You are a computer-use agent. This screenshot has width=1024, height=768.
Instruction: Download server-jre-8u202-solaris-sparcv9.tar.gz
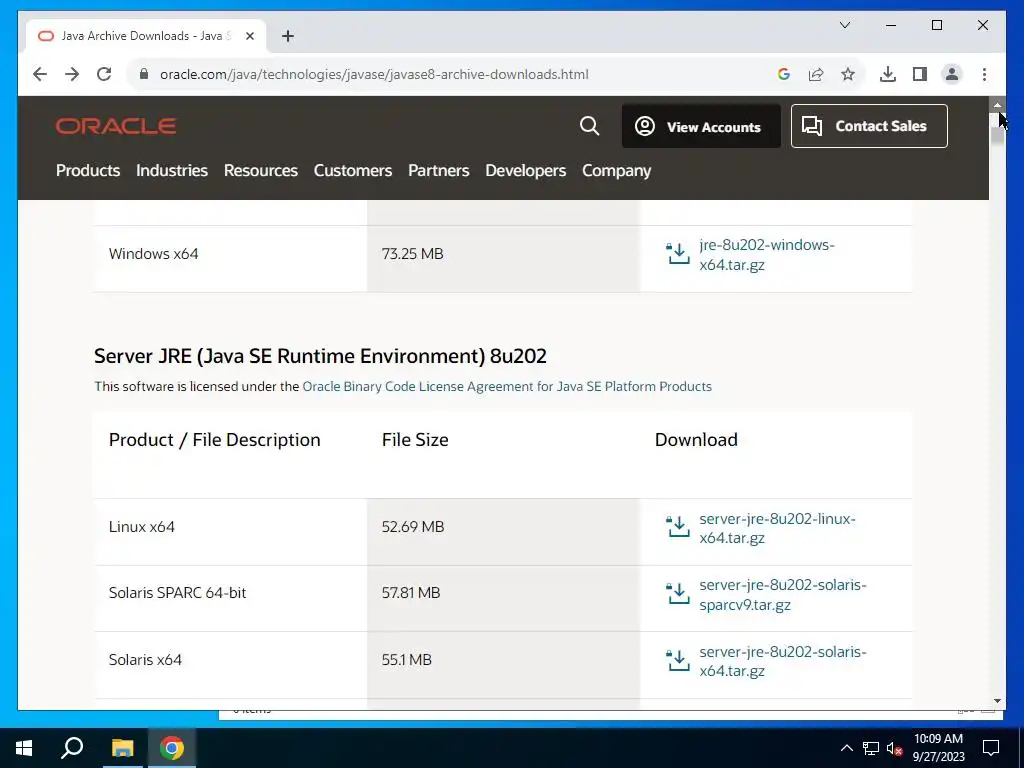[x=782, y=595]
